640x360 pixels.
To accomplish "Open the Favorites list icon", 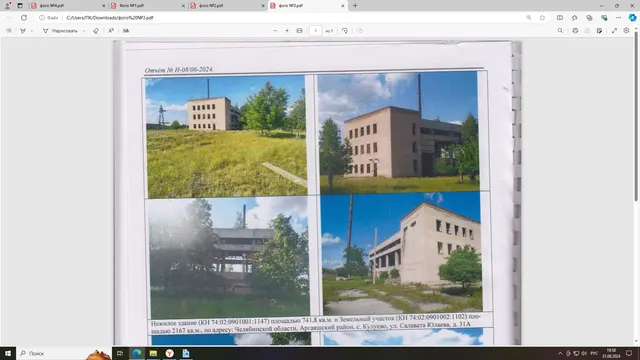I will (x=574, y=18).
